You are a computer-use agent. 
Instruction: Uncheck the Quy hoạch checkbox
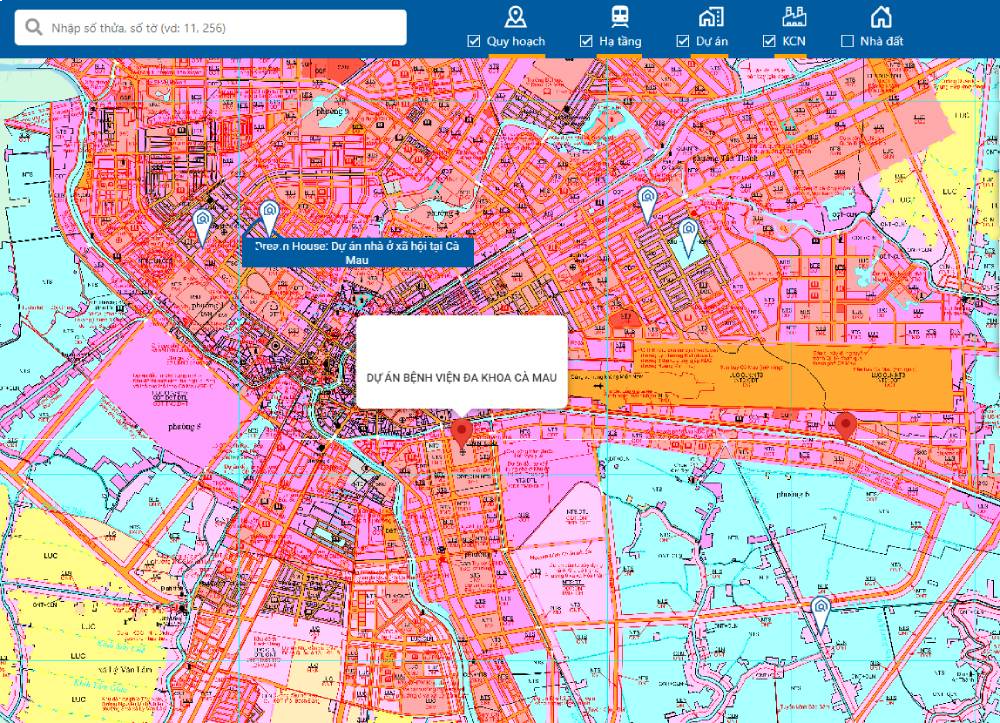point(474,41)
